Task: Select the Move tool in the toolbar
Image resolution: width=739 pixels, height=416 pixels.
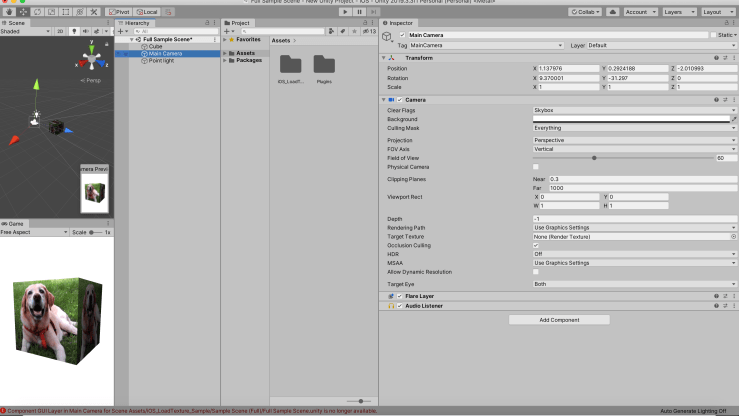Action: [x=22, y=12]
